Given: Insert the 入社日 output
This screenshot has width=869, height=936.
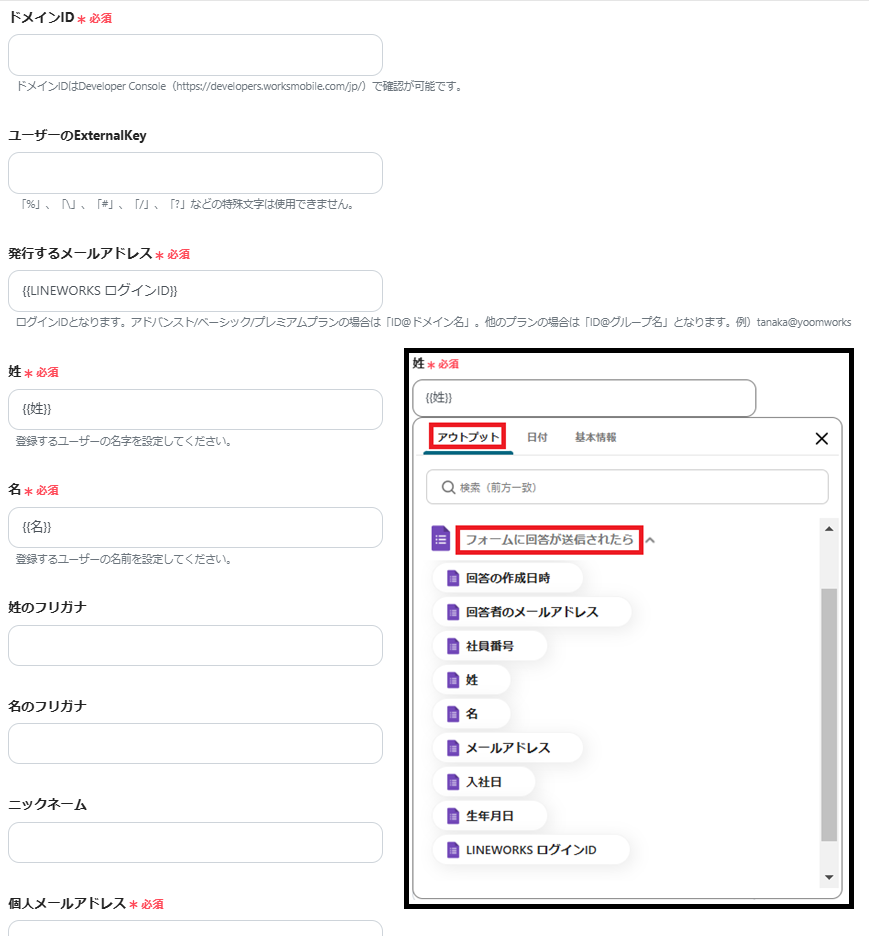Looking at the screenshot, I should tap(484, 782).
